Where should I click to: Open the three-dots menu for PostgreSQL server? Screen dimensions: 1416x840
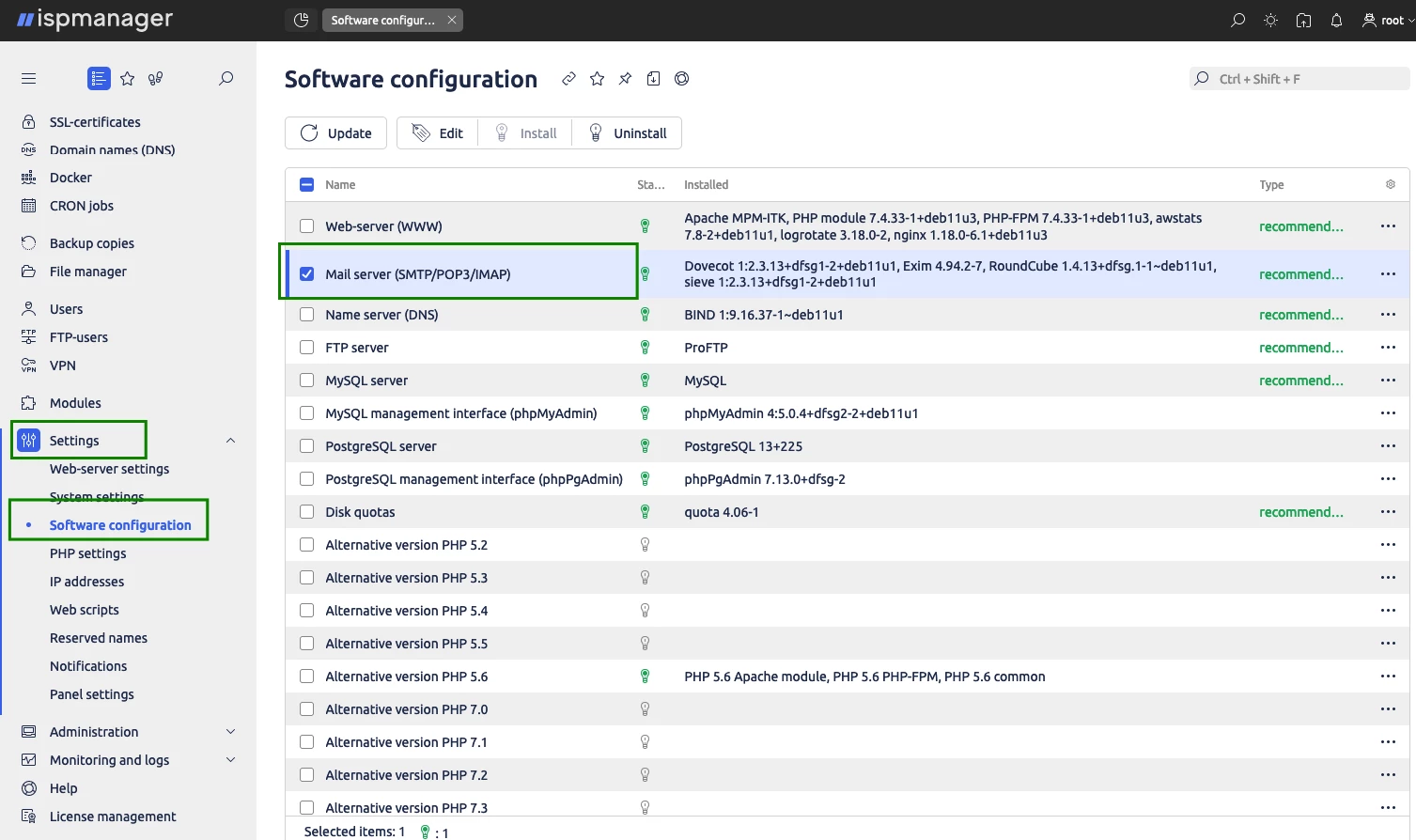1388,446
